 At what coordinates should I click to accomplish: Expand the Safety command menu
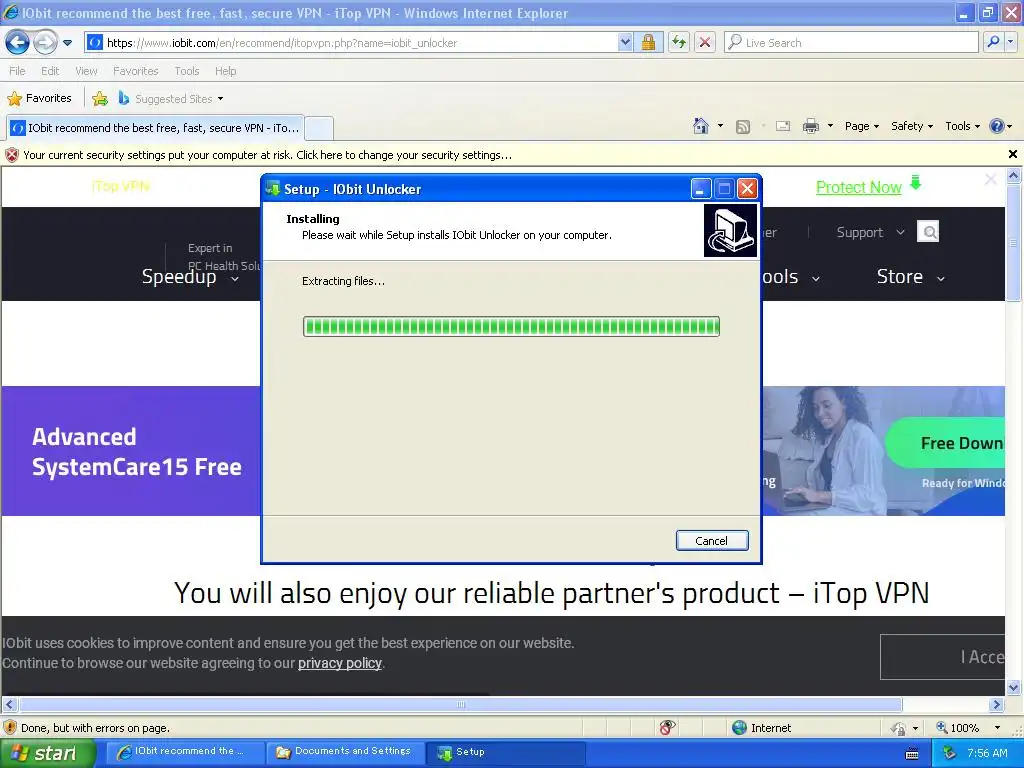pos(912,126)
